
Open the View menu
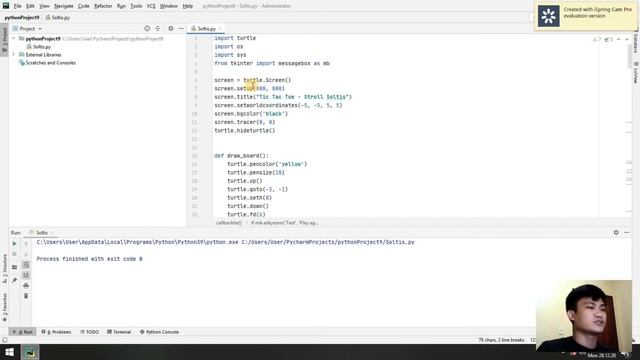(44, 6)
